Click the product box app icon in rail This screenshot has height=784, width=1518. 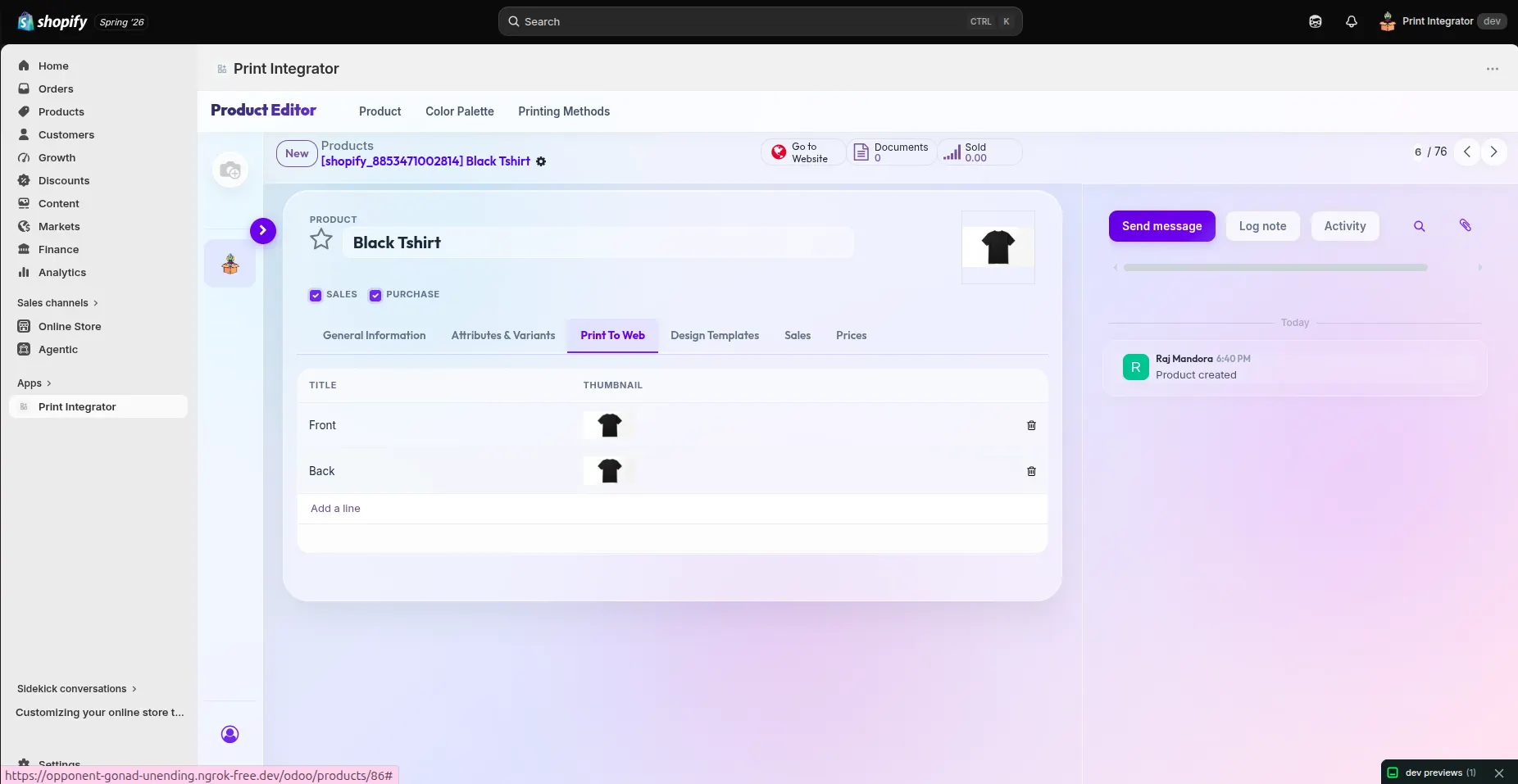(x=230, y=264)
